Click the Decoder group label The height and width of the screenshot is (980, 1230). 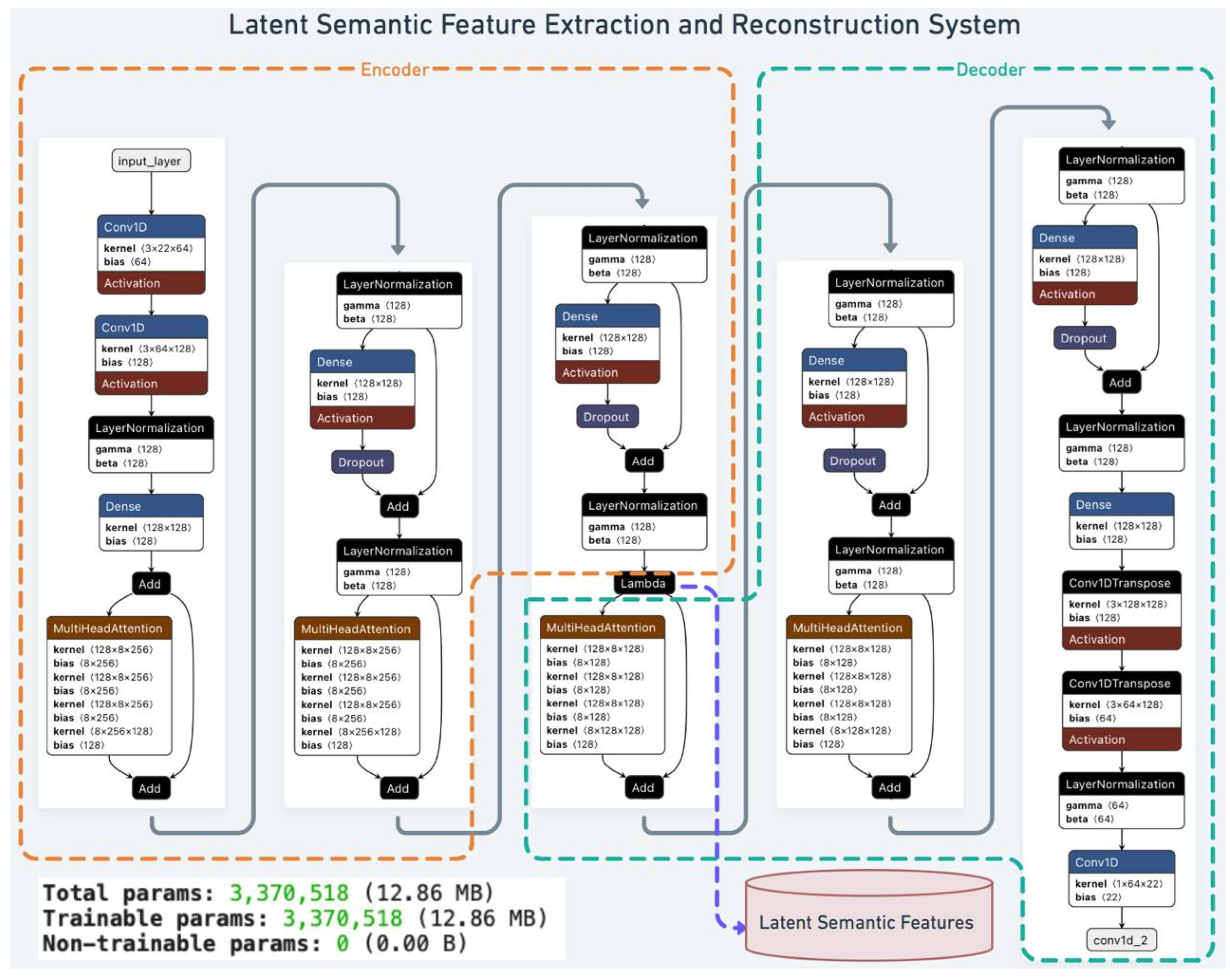click(990, 69)
